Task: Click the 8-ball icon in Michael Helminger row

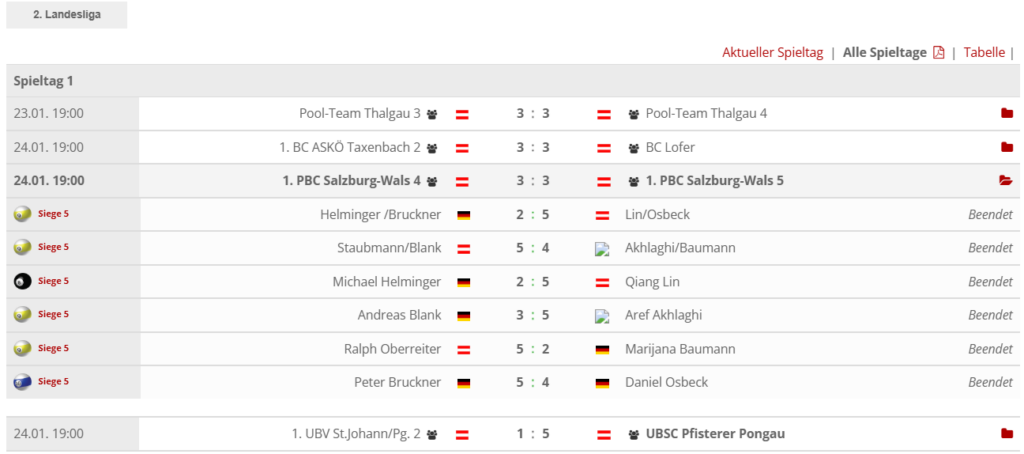Action: click(x=23, y=282)
